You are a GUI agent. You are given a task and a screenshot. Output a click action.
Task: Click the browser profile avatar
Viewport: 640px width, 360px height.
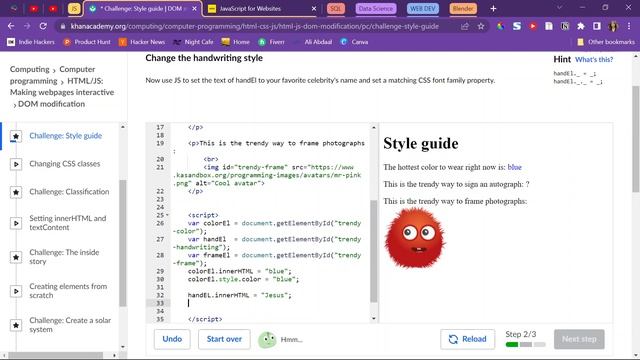(x=613, y=26)
